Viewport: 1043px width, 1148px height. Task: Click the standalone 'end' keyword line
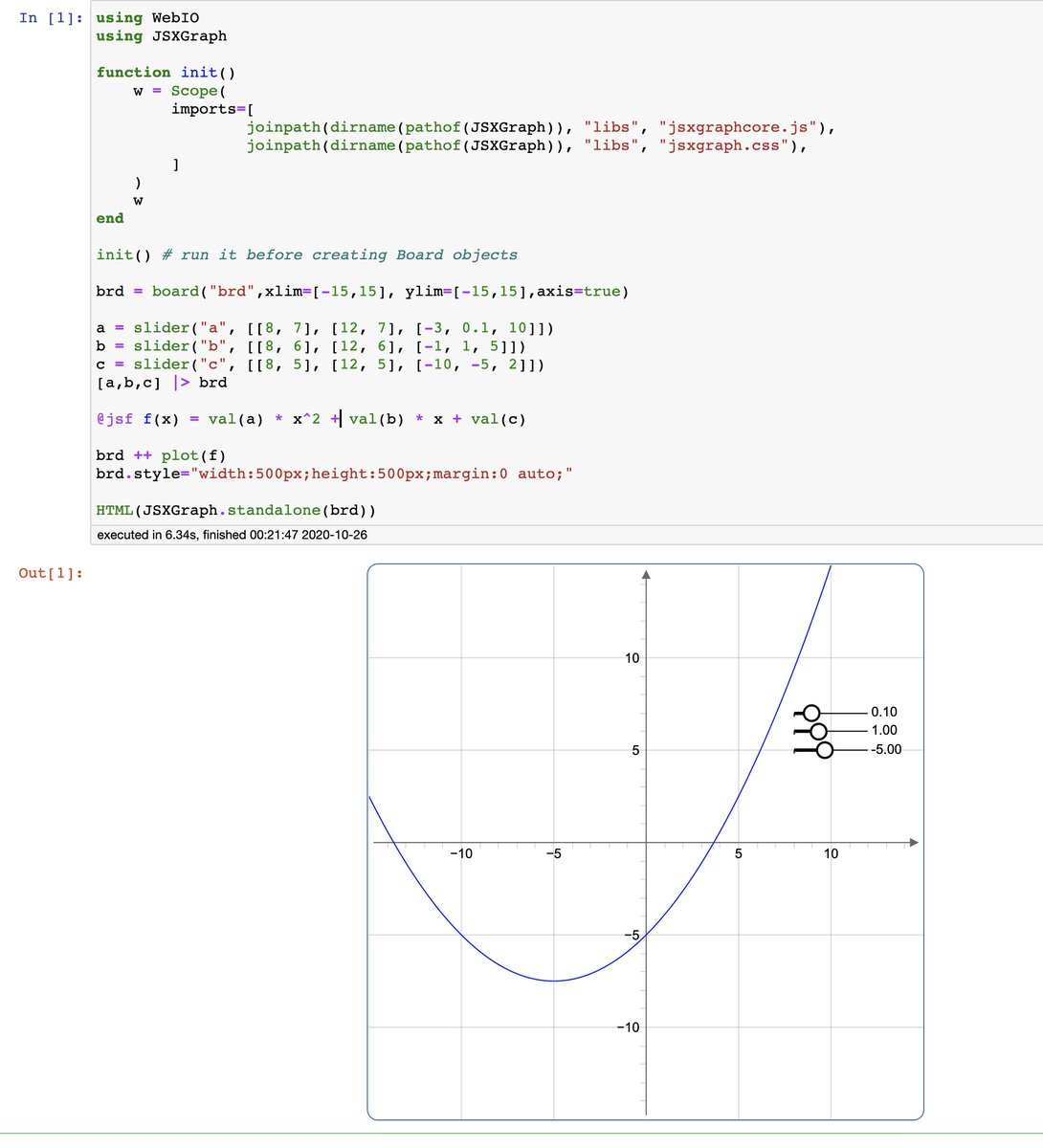click(x=110, y=218)
